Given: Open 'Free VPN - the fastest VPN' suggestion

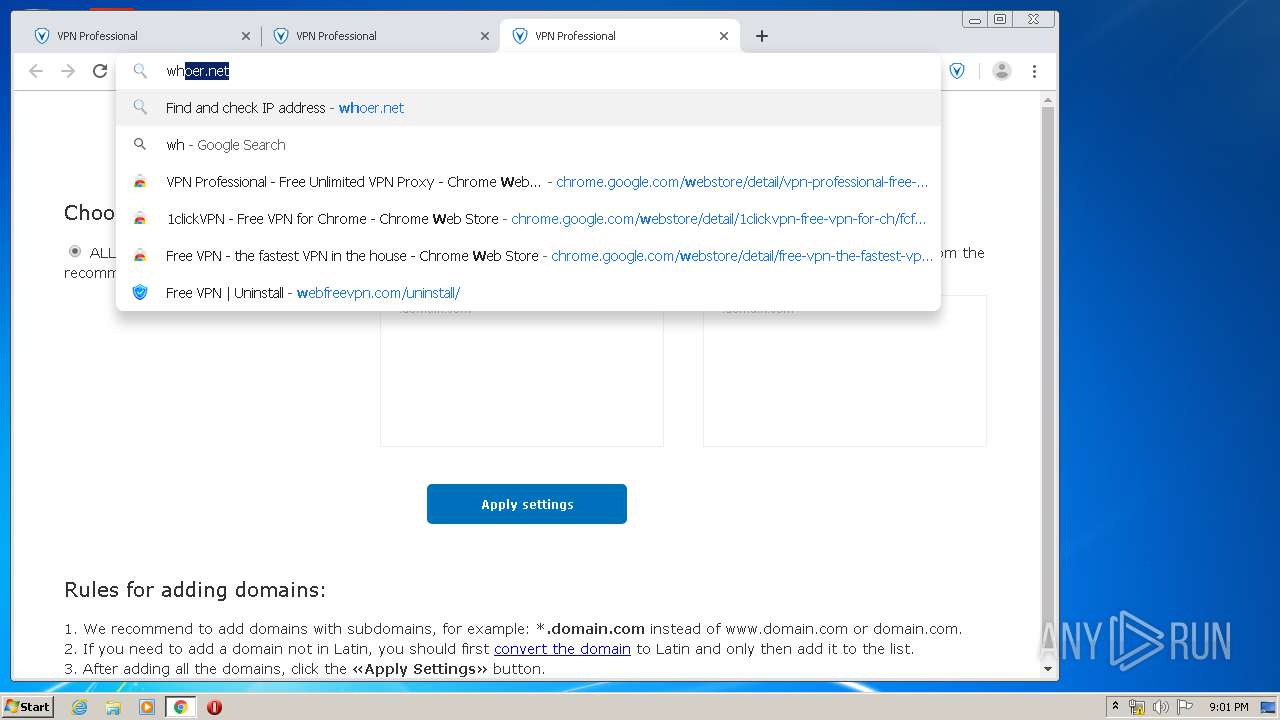Looking at the screenshot, I should coord(528,256).
